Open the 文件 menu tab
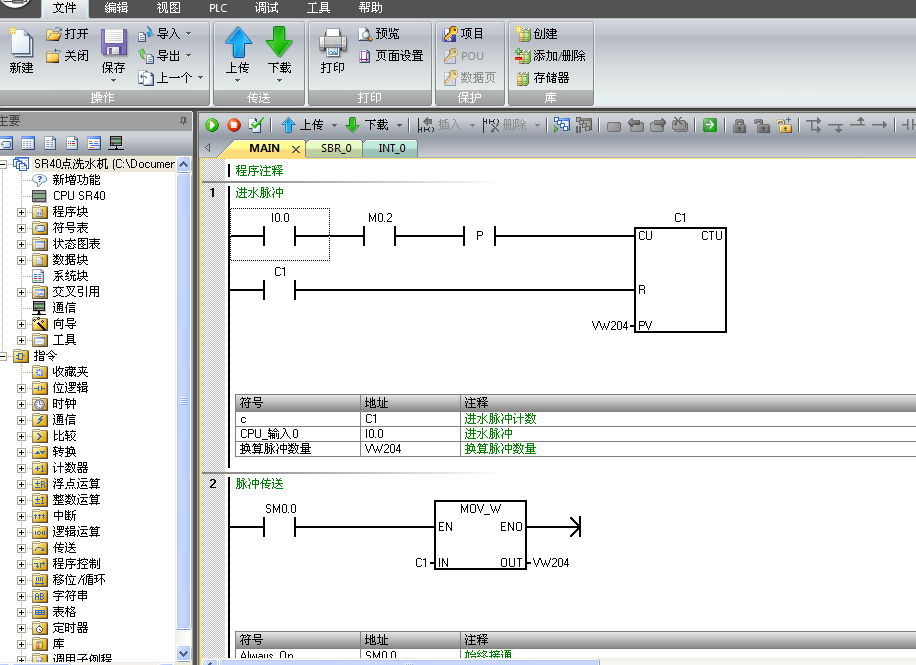This screenshot has width=916, height=665. [64, 8]
